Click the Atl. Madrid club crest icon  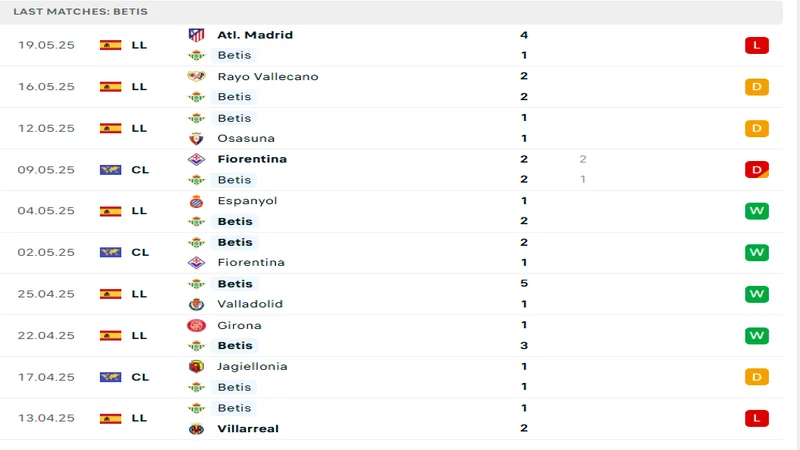click(196, 35)
